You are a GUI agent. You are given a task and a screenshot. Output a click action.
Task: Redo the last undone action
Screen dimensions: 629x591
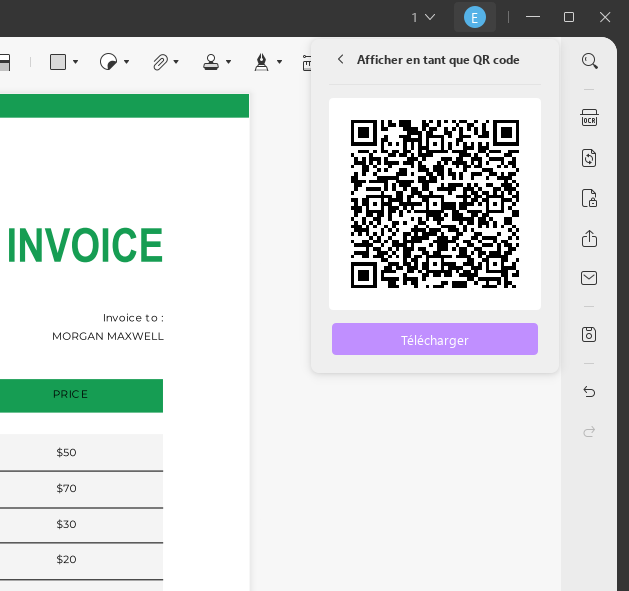pyautogui.click(x=589, y=432)
